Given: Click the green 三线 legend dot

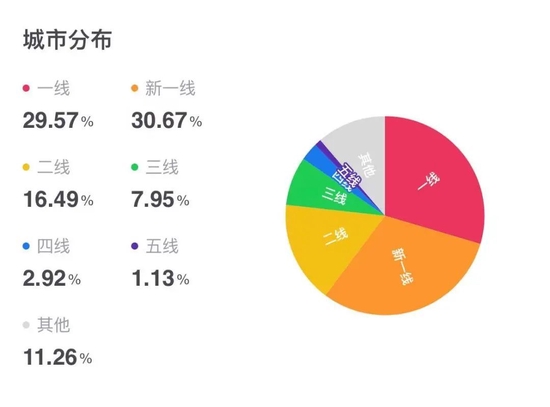Looking at the screenshot, I should pos(135,167).
